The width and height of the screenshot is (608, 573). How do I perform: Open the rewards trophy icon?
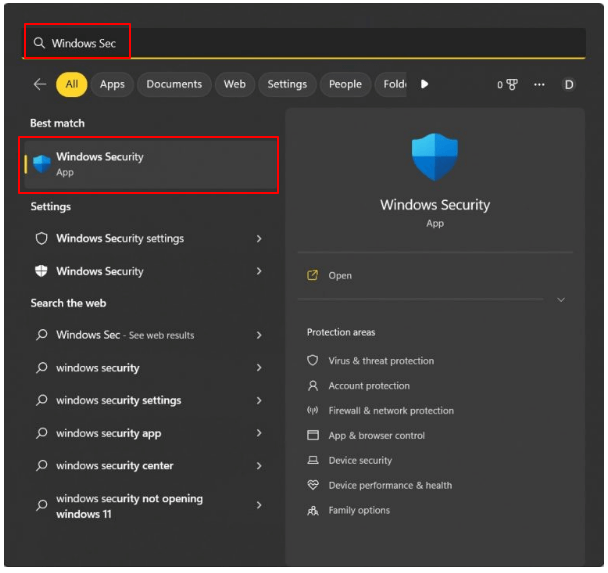pyautogui.click(x=511, y=85)
